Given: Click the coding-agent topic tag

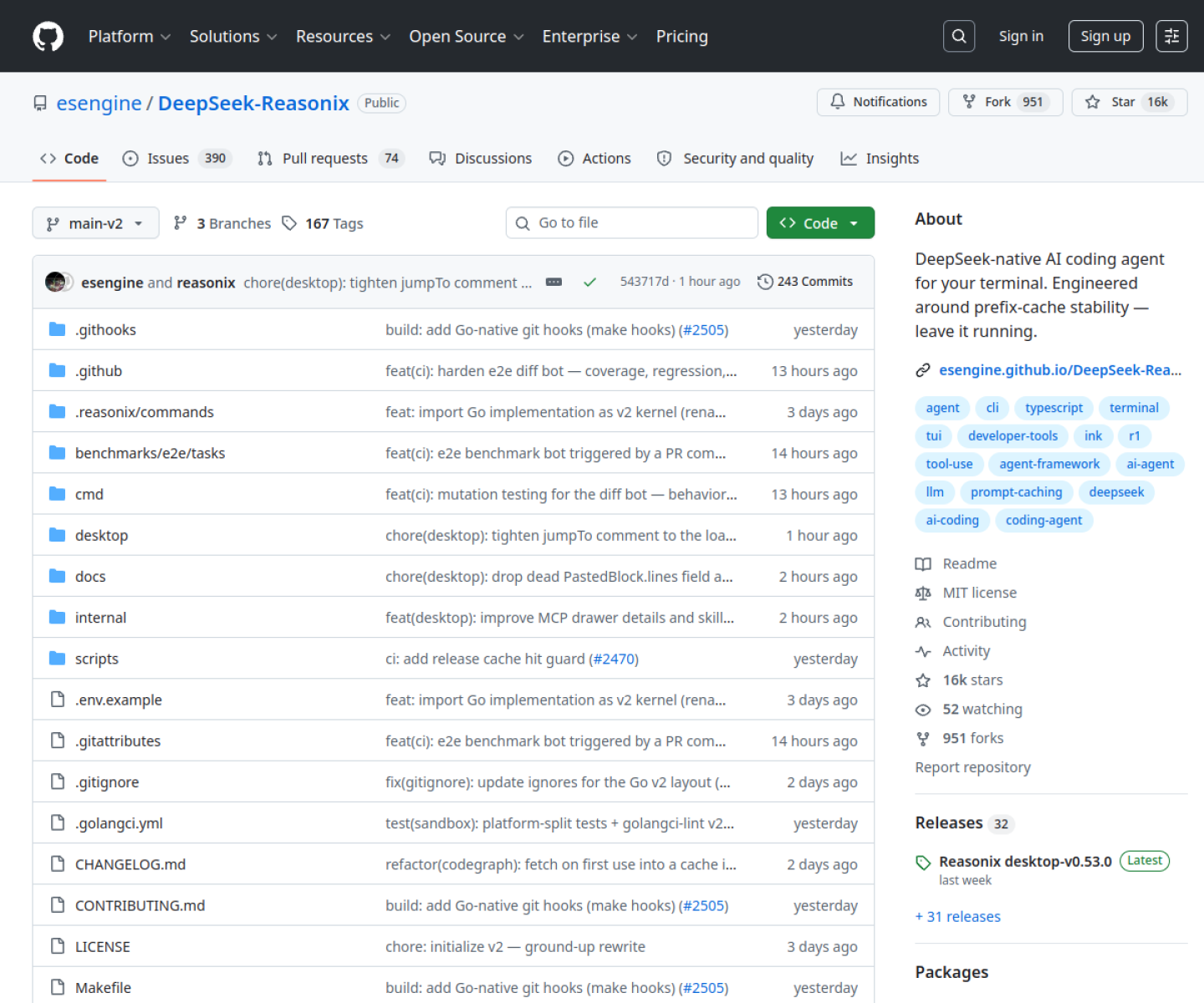Looking at the screenshot, I should click(x=1043, y=521).
